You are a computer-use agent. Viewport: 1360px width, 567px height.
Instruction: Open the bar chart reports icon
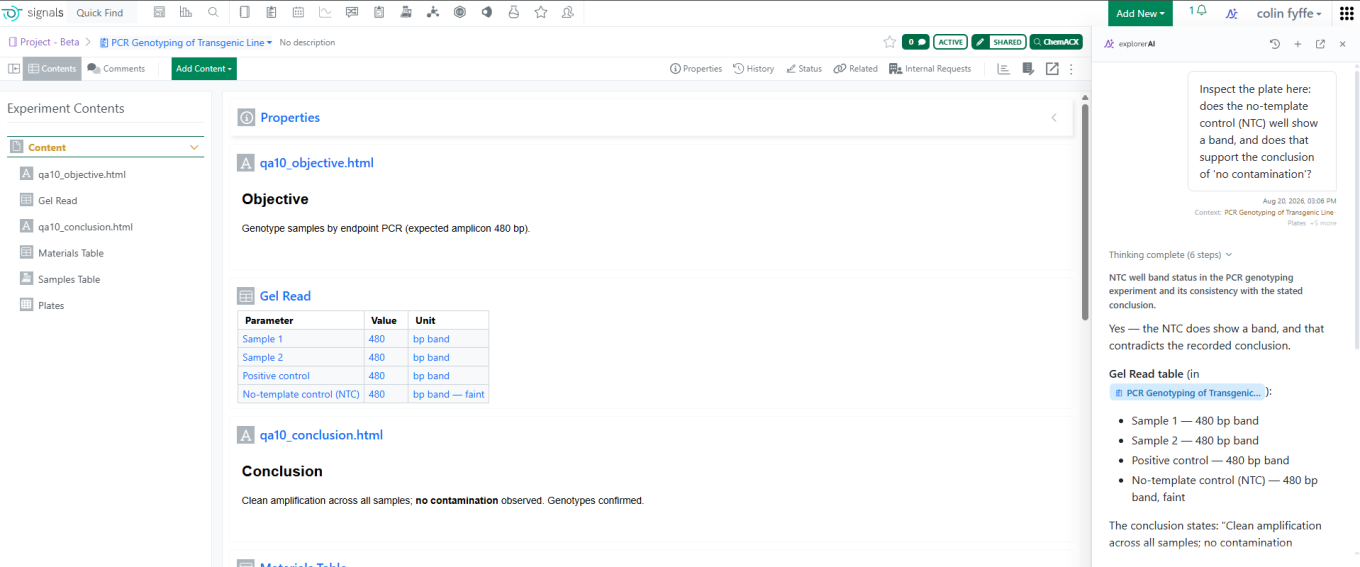(x=186, y=12)
